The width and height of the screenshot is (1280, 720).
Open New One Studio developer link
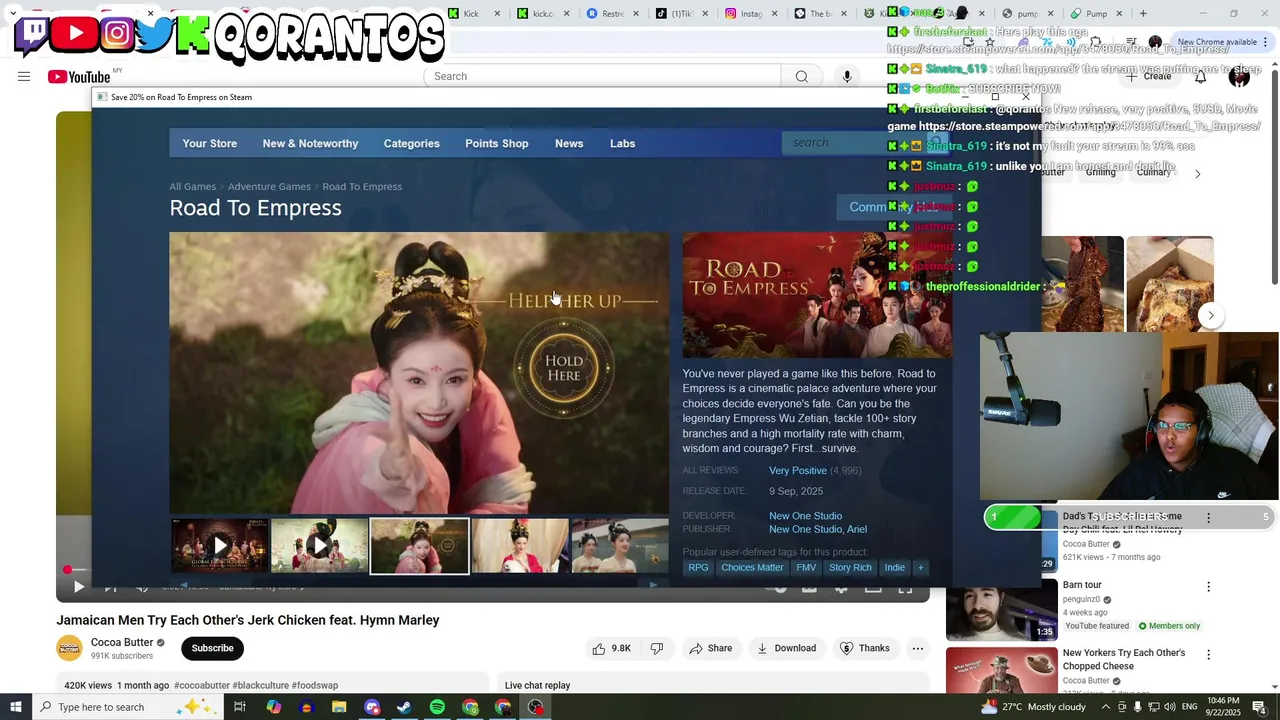805,516
